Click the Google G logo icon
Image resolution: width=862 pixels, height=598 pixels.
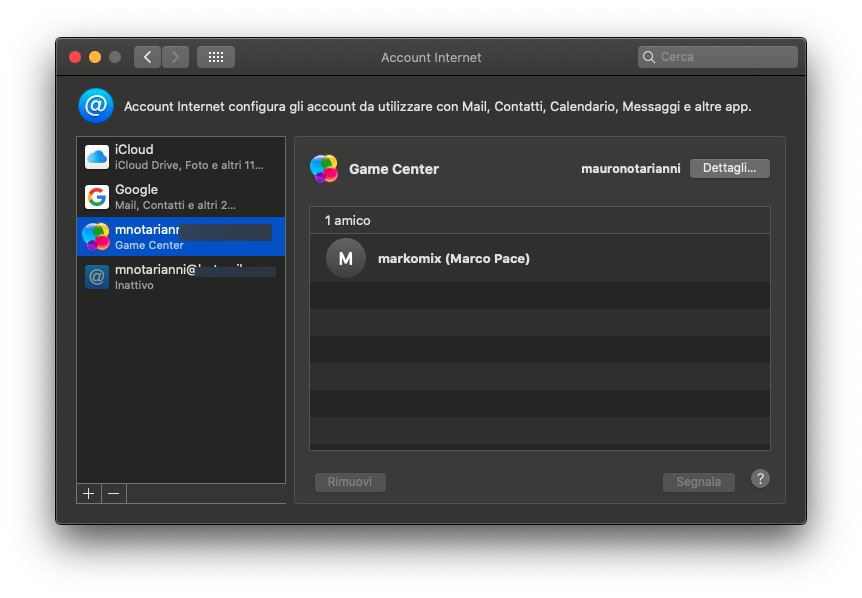(x=97, y=197)
